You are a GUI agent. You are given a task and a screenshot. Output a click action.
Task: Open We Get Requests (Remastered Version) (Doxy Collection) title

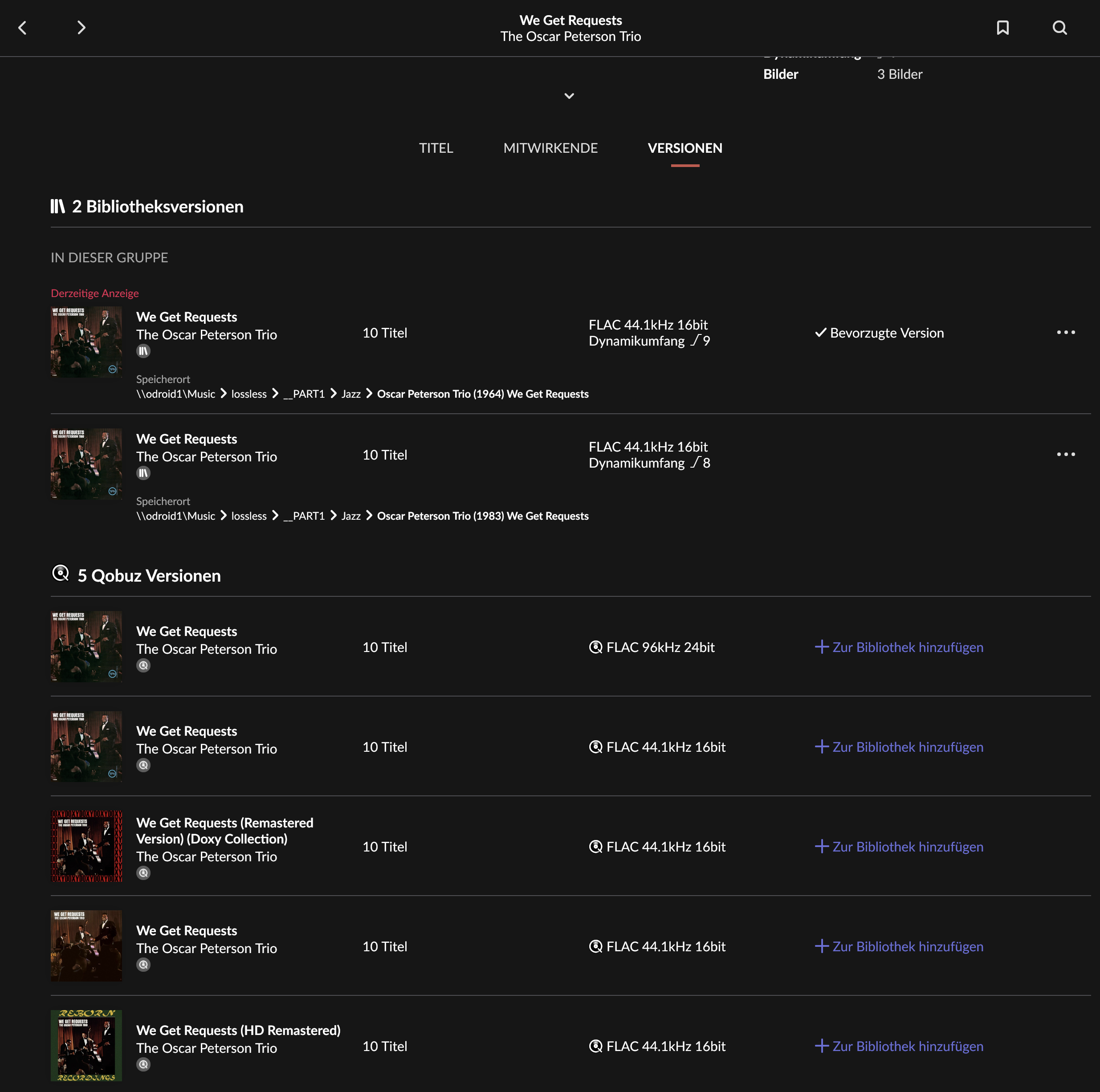point(225,831)
